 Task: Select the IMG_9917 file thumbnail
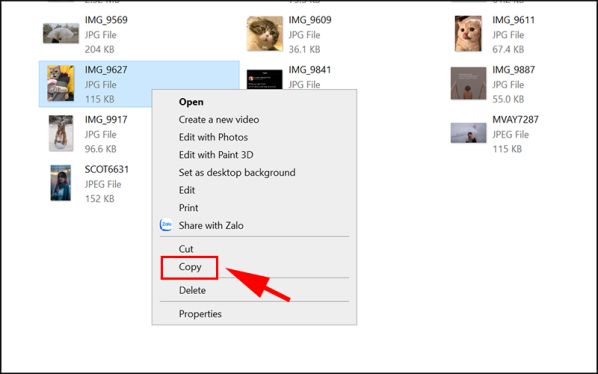coord(61,133)
